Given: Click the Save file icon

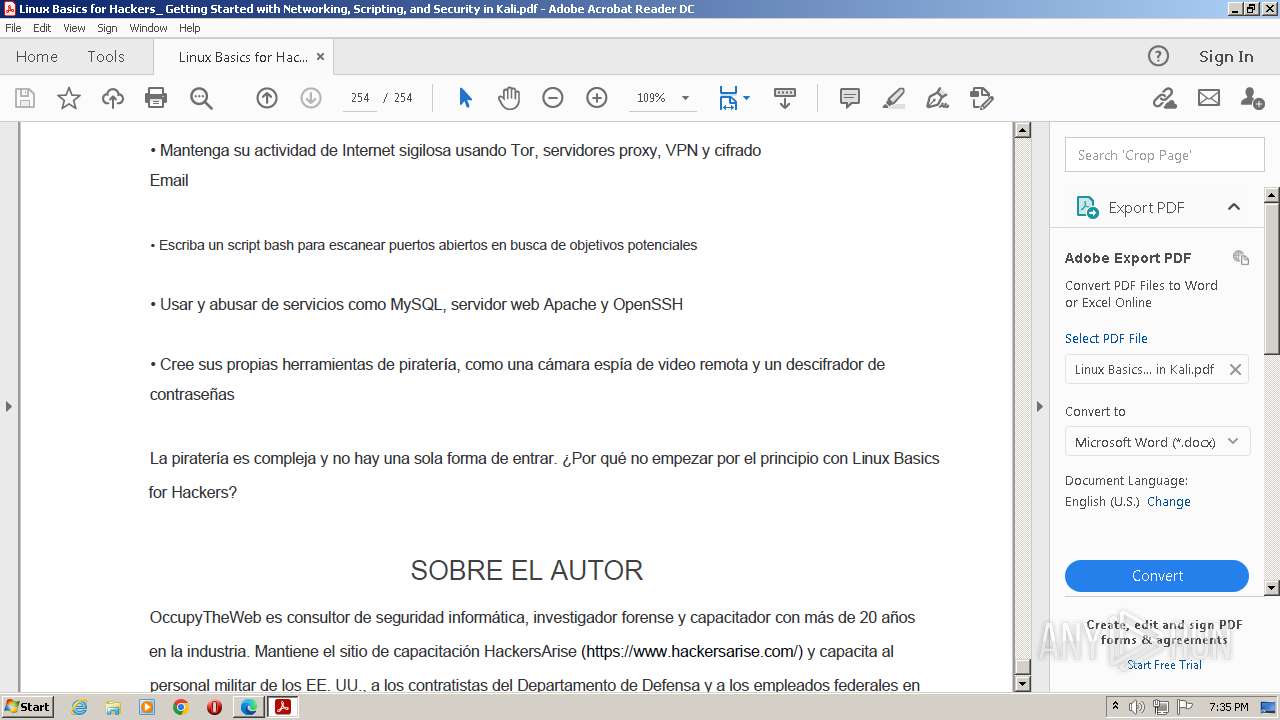Looking at the screenshot, I should click(x=25, y=98).
